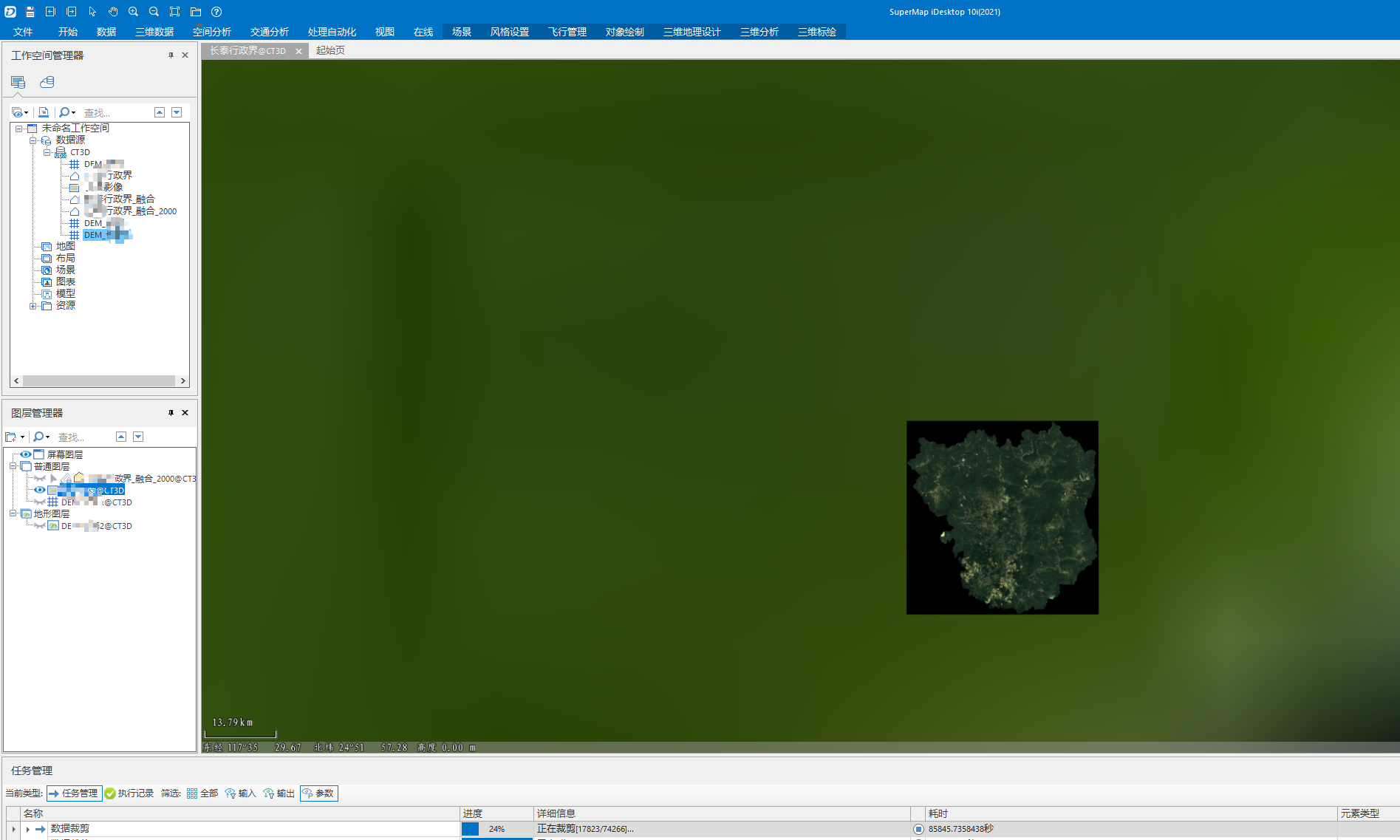Collapse the 未命名工作空间 tree node
Viewport: 1400px width, 840px height.
[x=18, y=129]
